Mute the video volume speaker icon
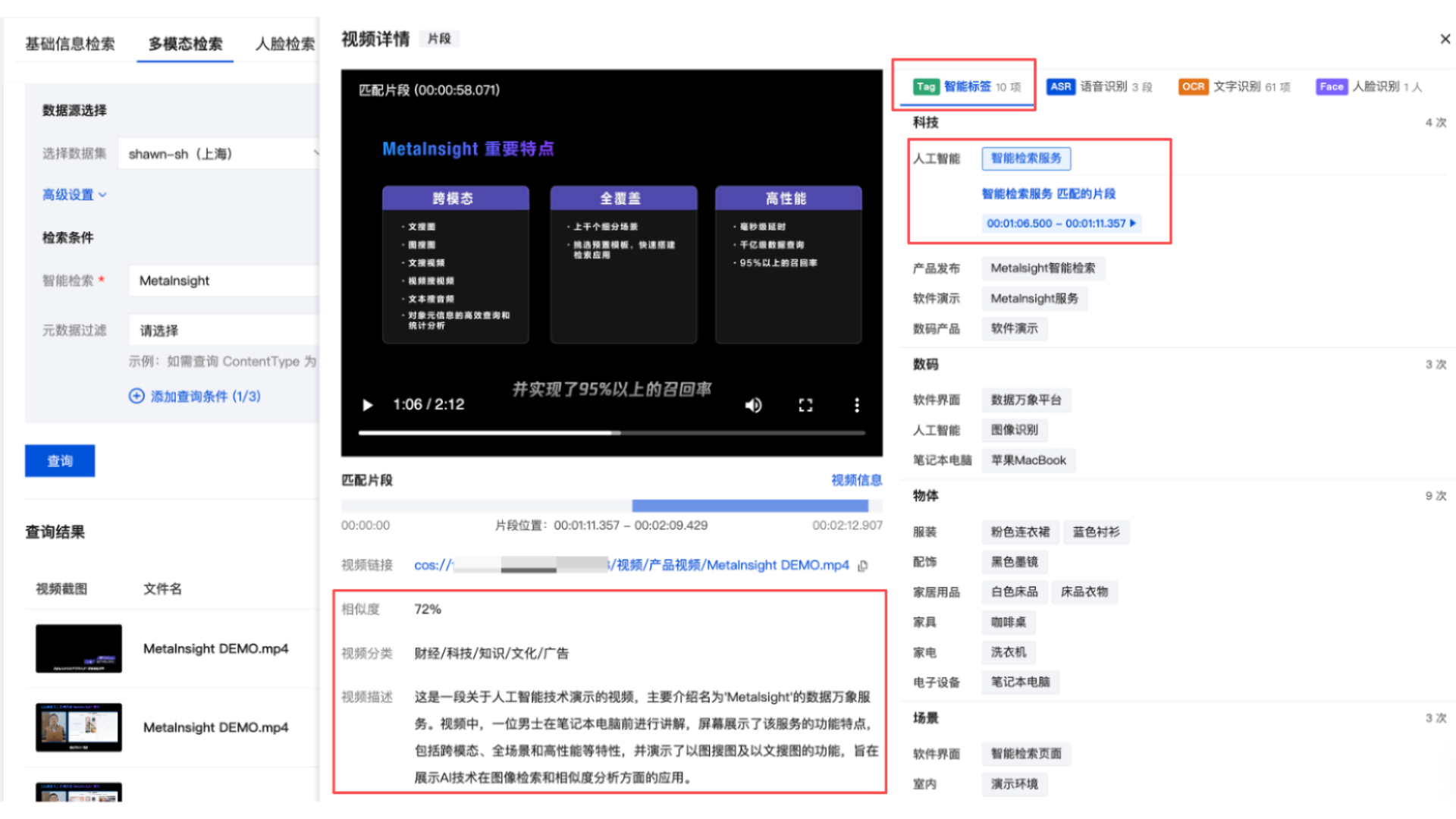Viewport: 1456px width, 819px height. [x=753, y=405]
